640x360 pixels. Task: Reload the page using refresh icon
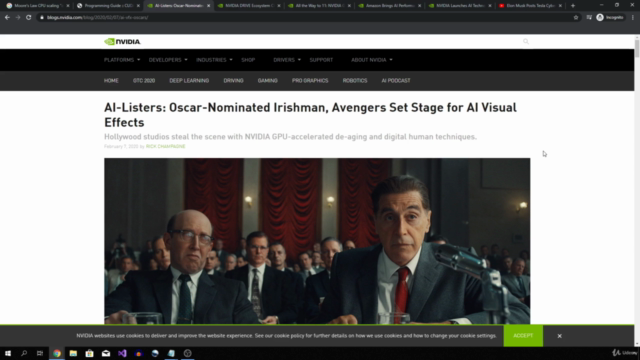click(29, 18)
